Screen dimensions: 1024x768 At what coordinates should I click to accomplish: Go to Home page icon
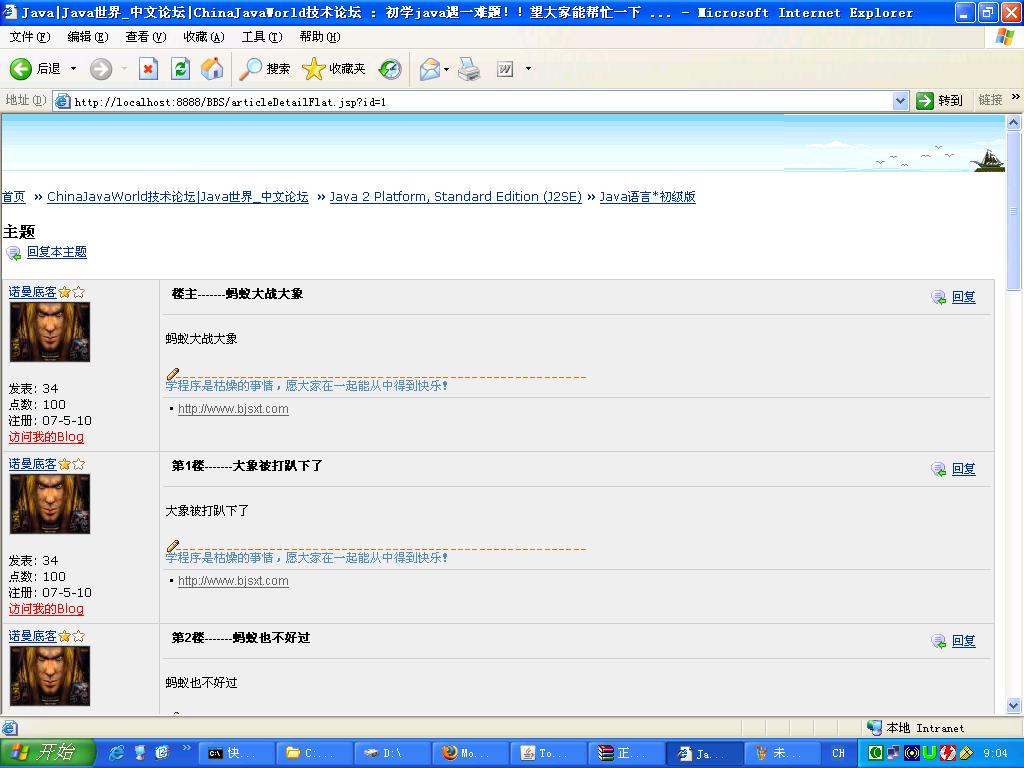212,69
